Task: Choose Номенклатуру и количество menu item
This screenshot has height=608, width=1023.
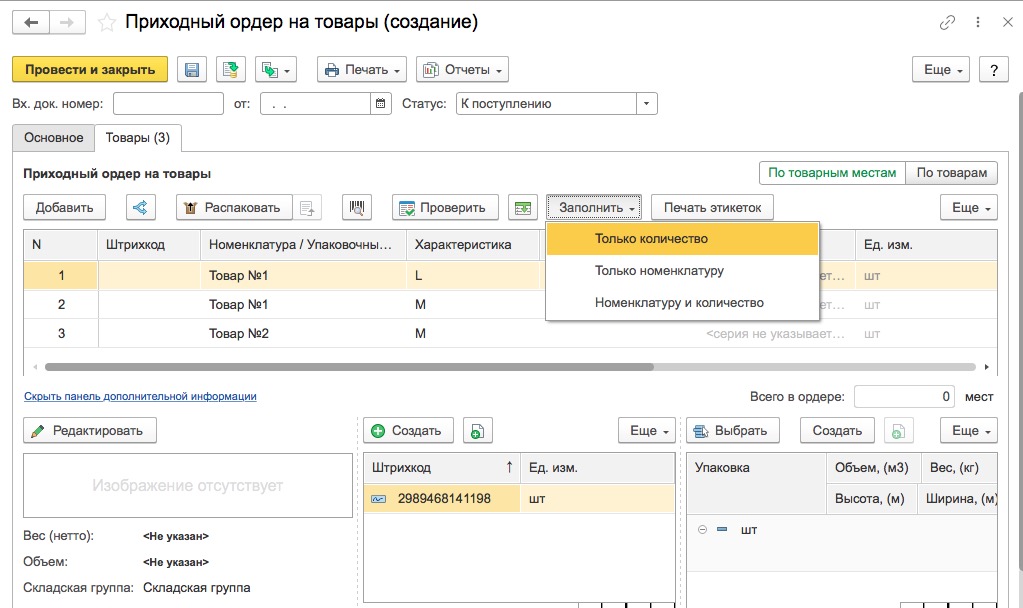Action: tap(682, 303)
